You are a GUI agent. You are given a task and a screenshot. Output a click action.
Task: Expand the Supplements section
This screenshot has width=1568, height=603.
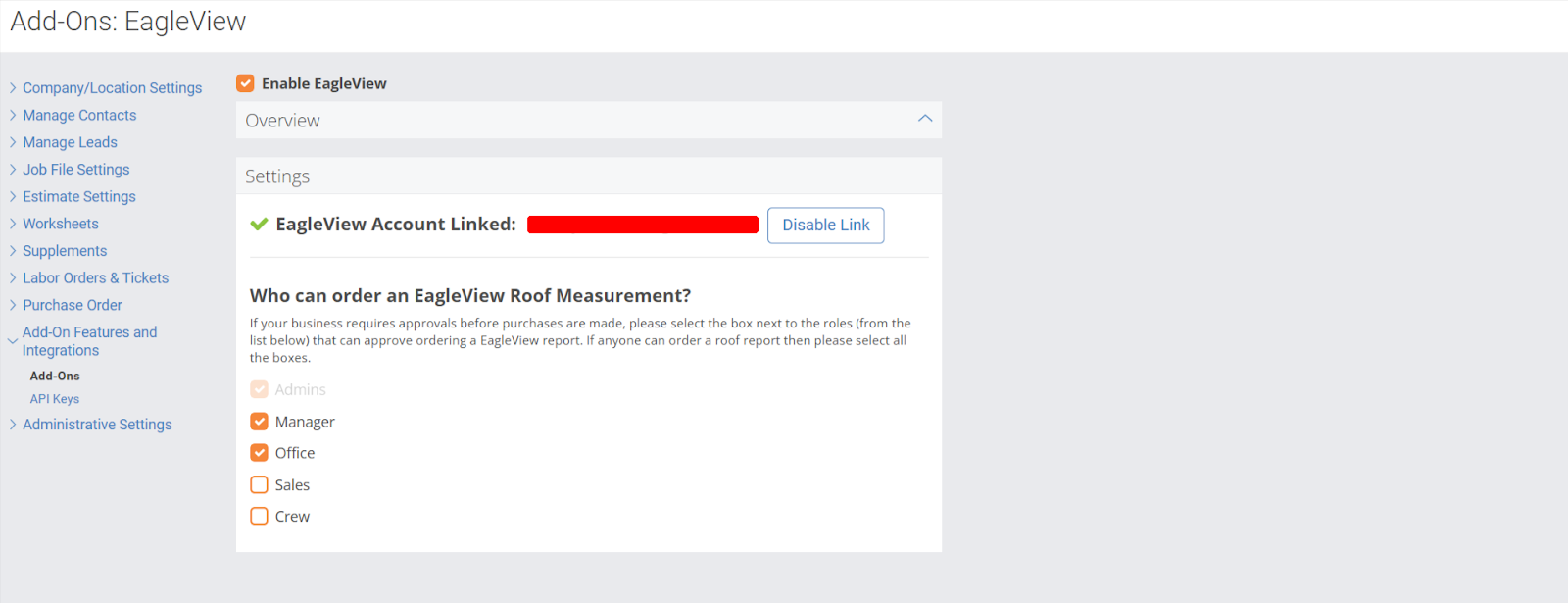58,251
